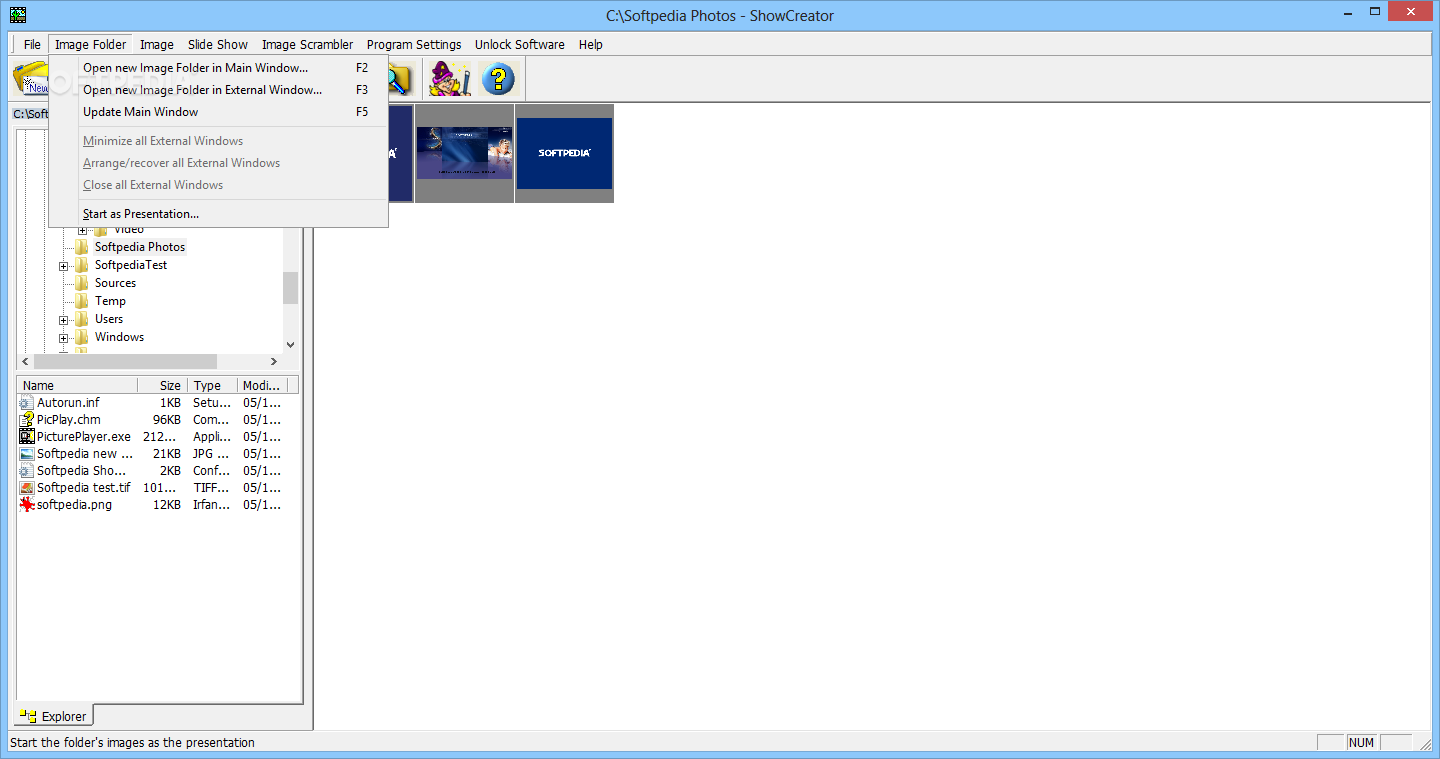Screen dimensions: 1440x759
Task: Click folder tree horizontal scrollbar left arrow
Action: (26, 361)
